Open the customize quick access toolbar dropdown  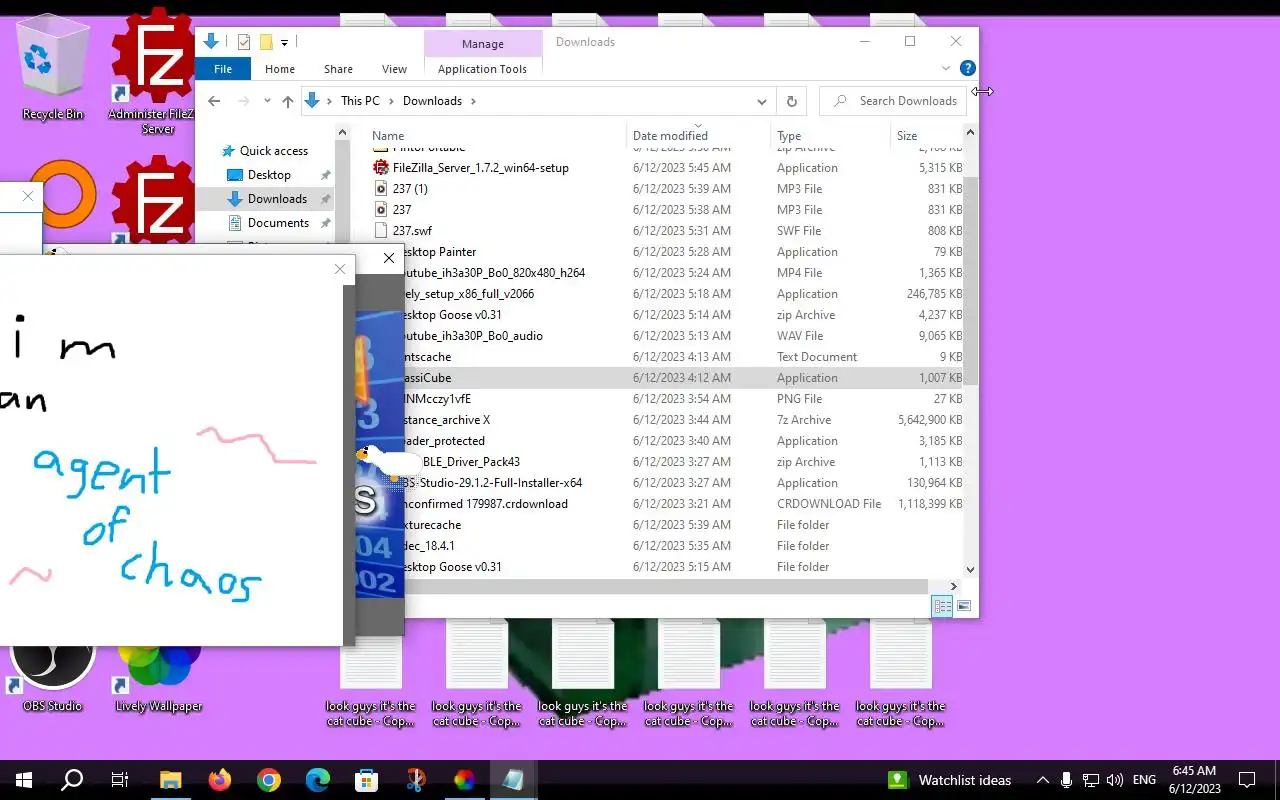tap(284, 42)
